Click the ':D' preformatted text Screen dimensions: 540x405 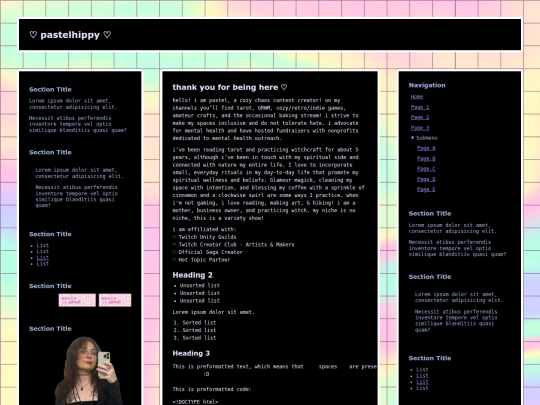[206, 374]
